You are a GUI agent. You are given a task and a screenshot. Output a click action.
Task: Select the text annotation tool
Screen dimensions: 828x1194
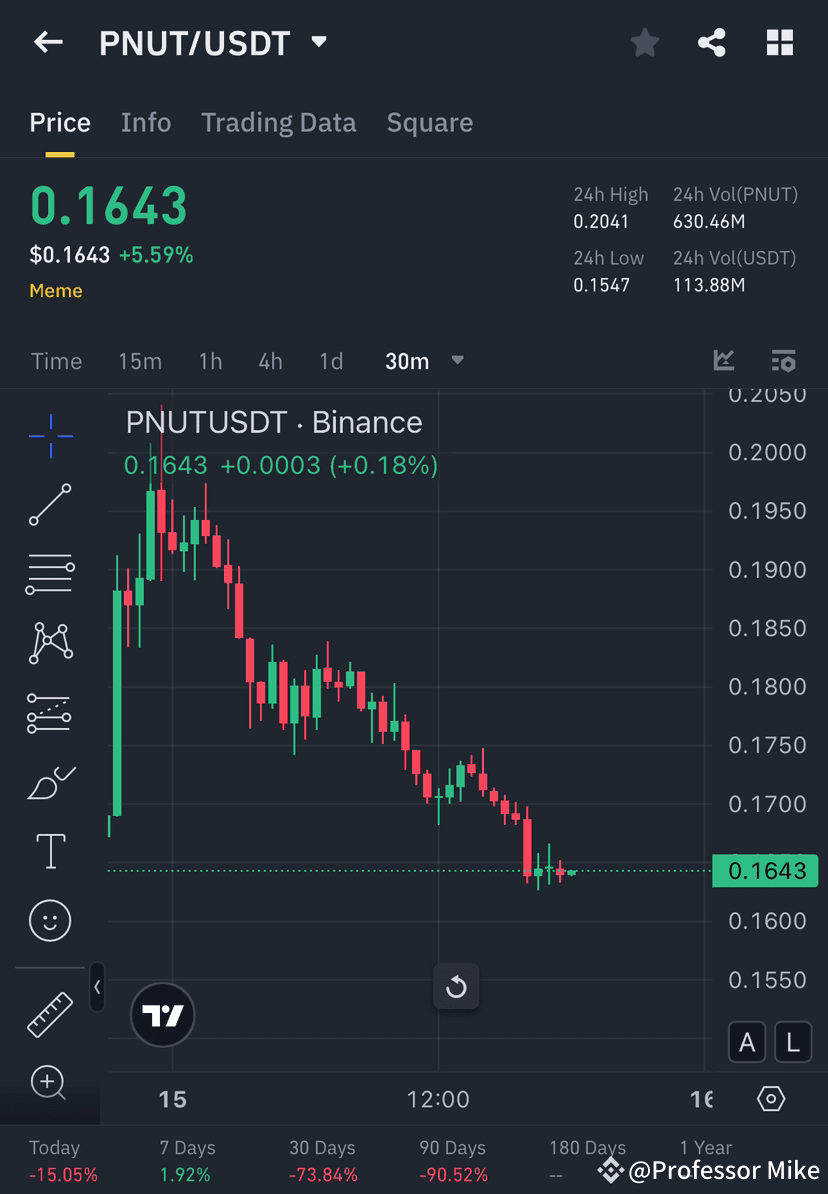[x=50, y=851]
